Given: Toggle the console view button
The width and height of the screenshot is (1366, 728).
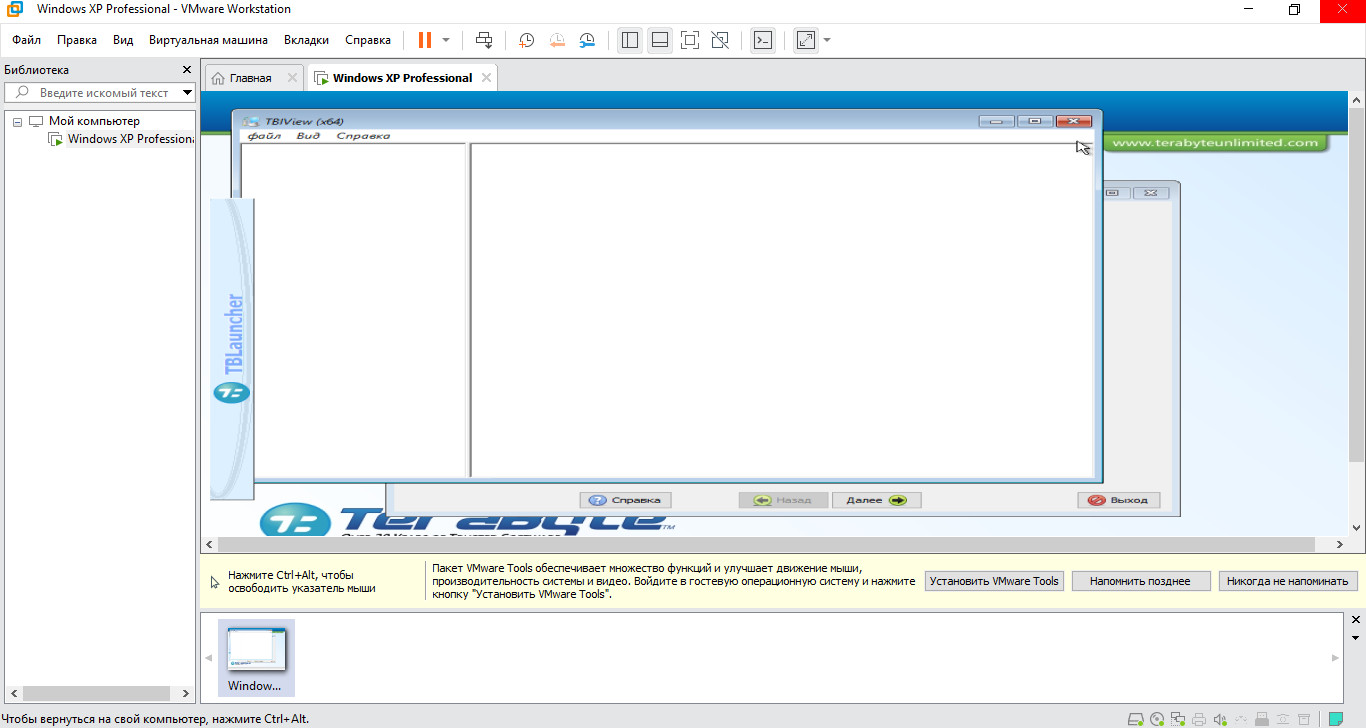Looking at the screenshot, I should pos(763,40).
